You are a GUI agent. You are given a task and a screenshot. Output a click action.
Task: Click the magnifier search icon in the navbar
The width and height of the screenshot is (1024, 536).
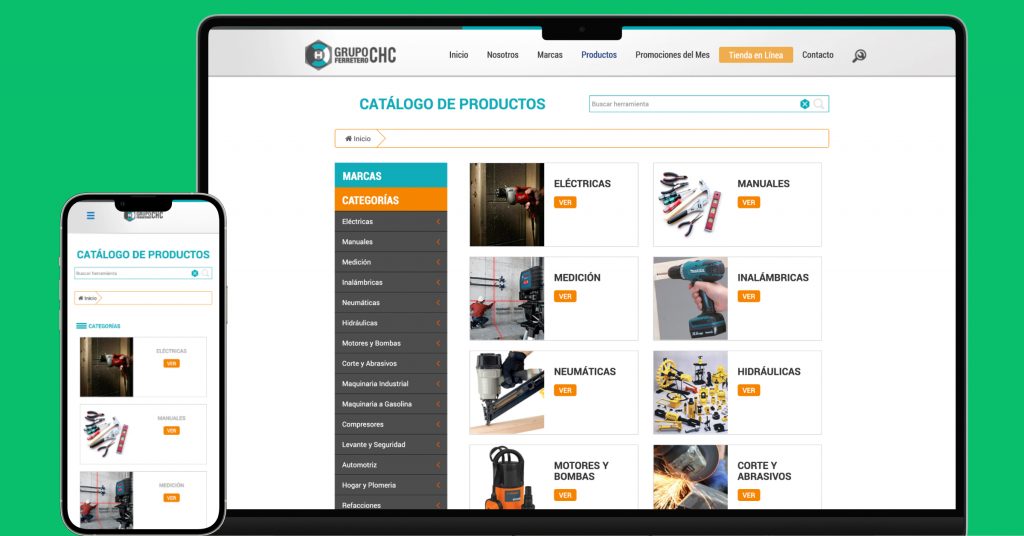point(859,56)
